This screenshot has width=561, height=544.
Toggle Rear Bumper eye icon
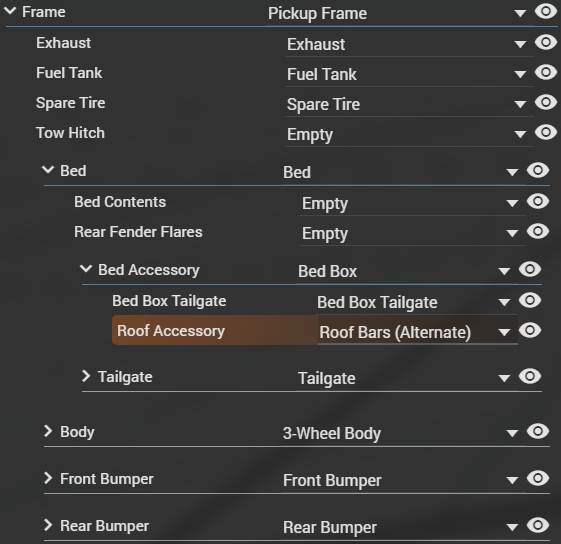pyautogui.click(x=538, y=525)
